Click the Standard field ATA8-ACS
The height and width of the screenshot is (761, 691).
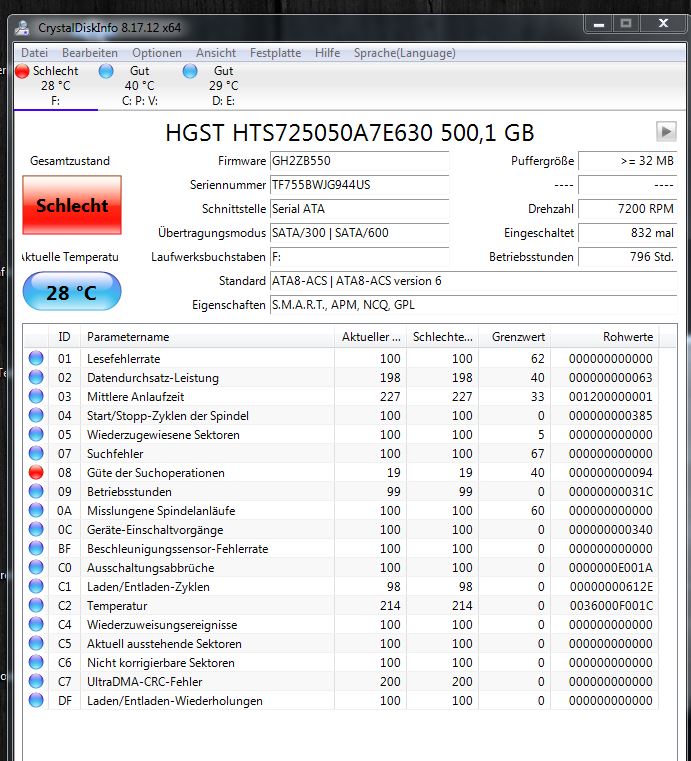coord(473,281)
